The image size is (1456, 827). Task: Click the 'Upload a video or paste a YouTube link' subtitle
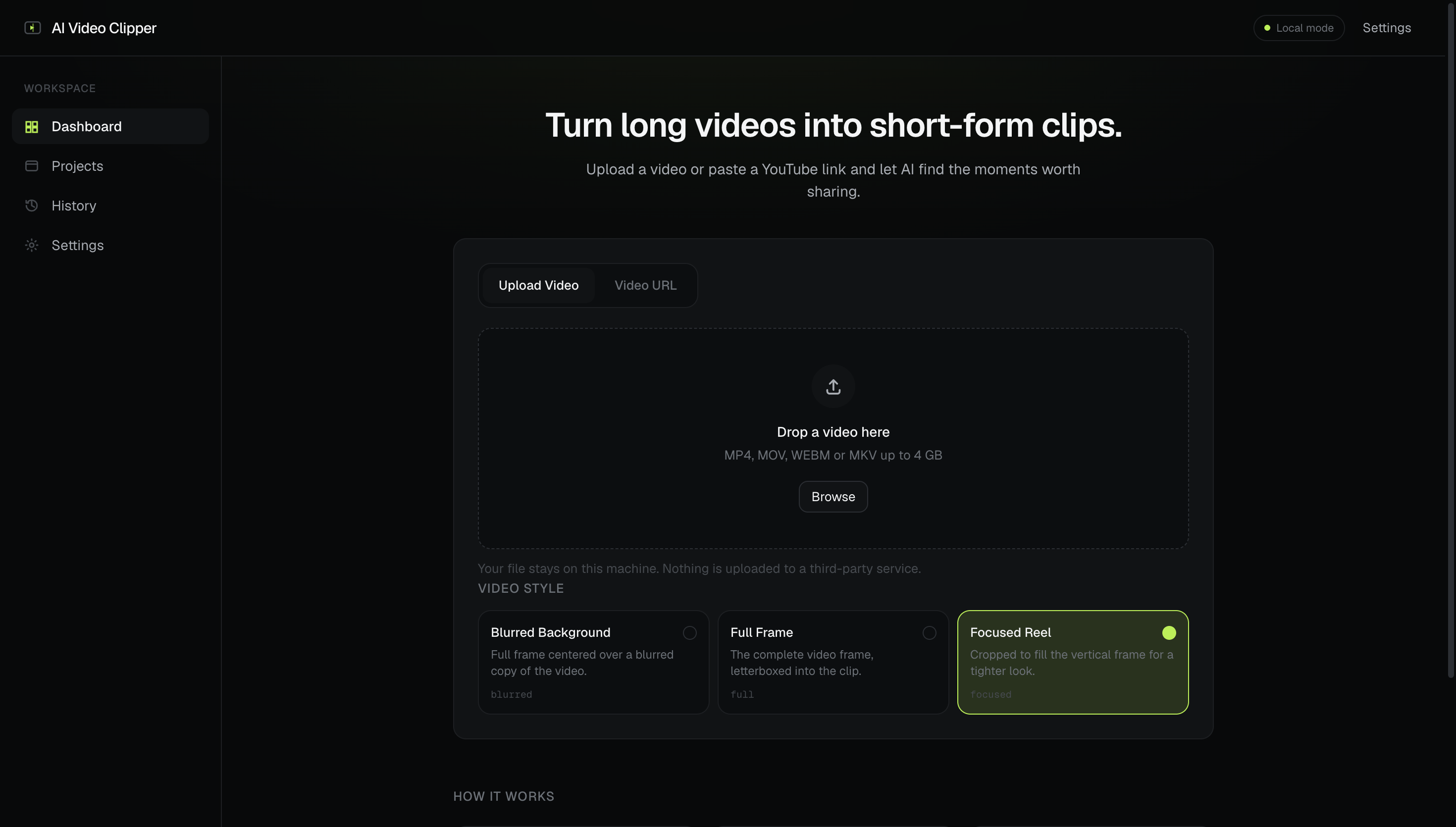833,180
